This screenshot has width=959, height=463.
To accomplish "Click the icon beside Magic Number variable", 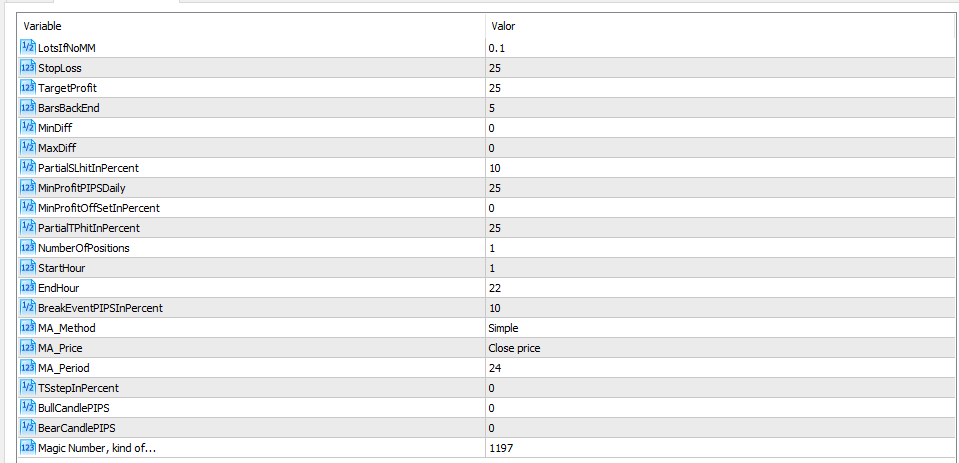I will (x=28, y=448).
